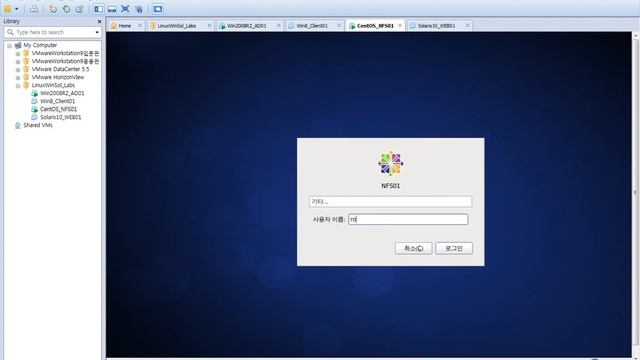Click the library search field
The image size is (640, 360).
tap(52, 32)
